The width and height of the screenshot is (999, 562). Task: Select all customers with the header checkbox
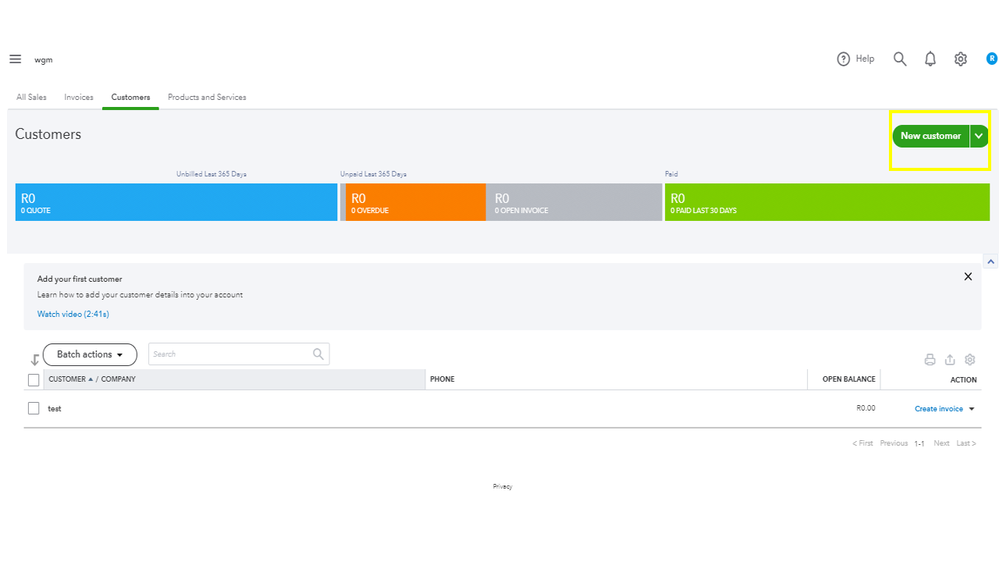click(x=34, y=380)
